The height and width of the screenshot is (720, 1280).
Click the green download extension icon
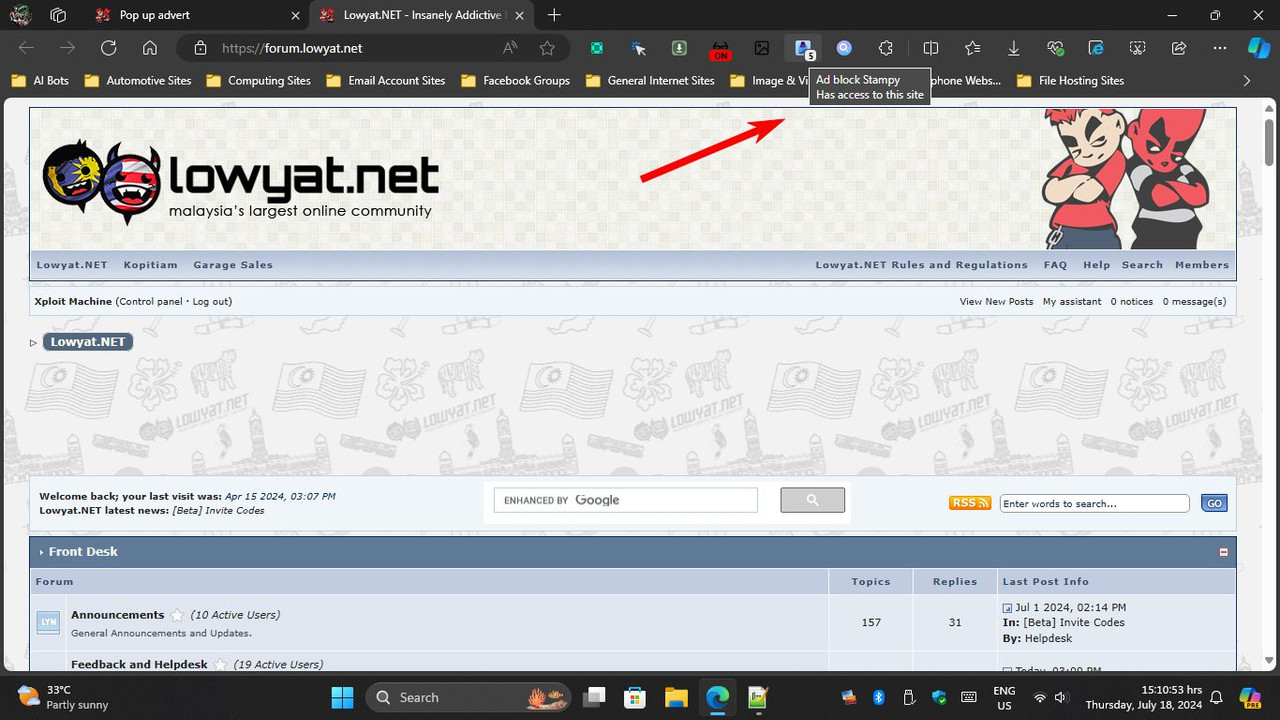[679, 48]
